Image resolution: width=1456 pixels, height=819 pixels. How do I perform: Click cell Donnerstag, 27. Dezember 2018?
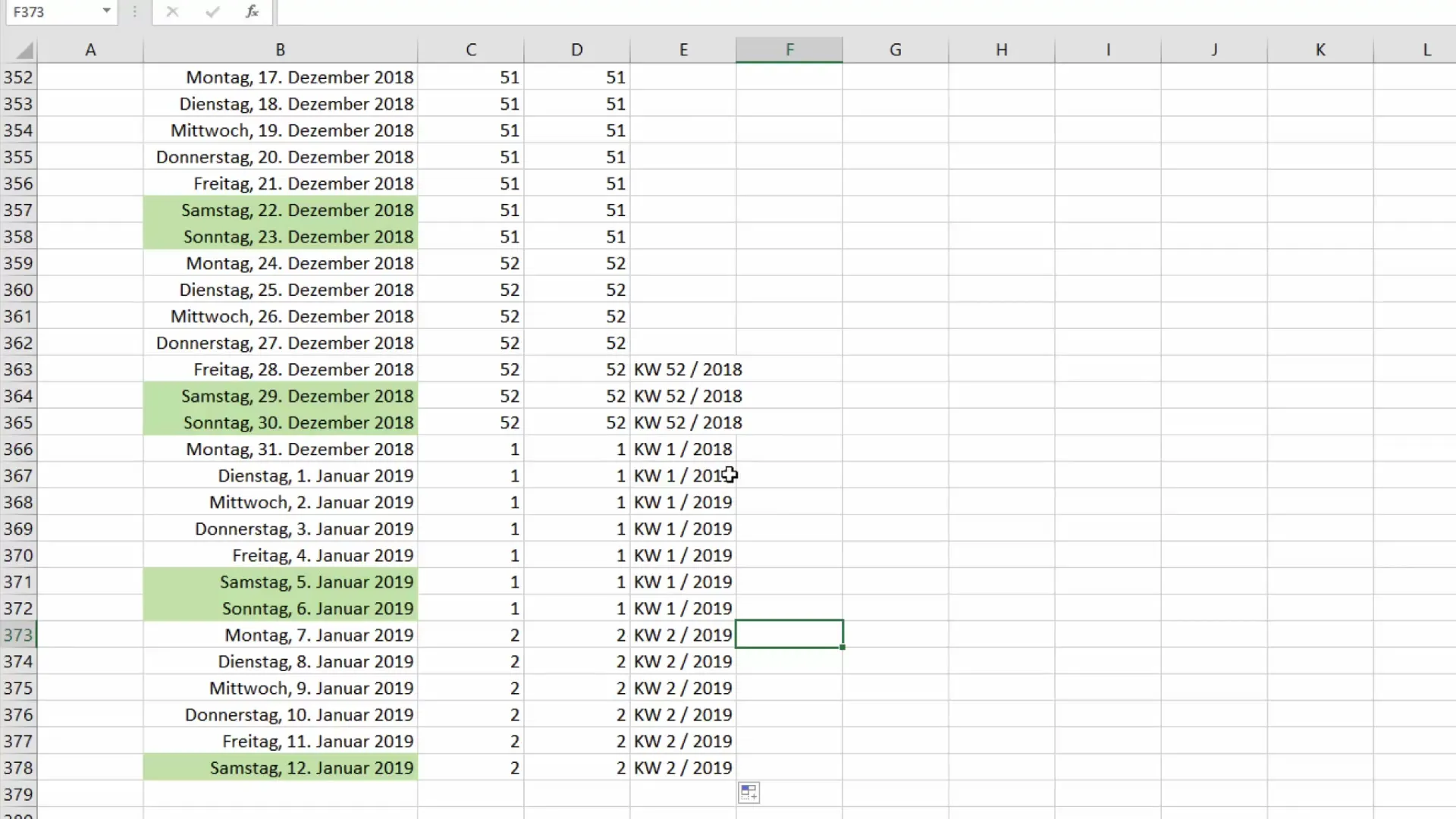281,343
